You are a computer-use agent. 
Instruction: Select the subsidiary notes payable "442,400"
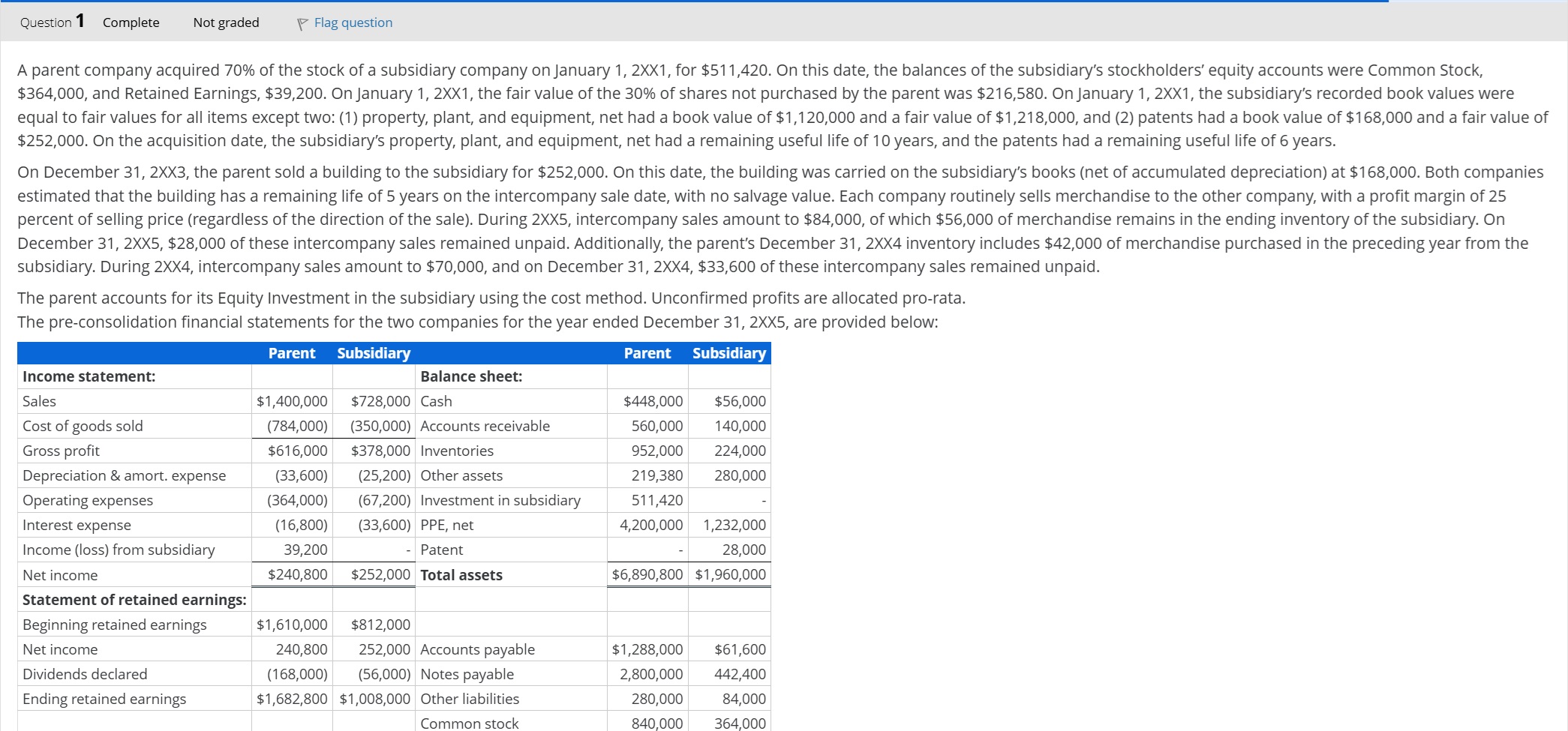coord(740,674)
